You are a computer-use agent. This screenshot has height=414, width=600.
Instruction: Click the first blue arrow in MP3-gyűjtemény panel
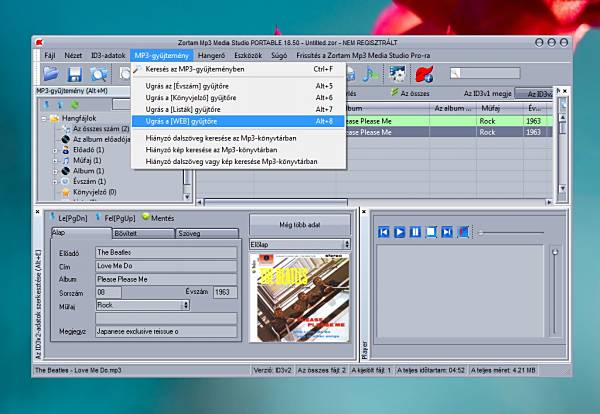(47, 104)
